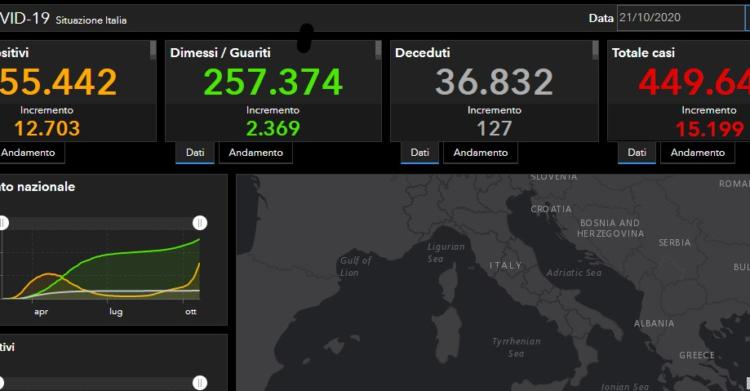This screenshot has height=391, width=750.
Task: Select Dati tab under Deceduti
Action: (x=419, y=153)
